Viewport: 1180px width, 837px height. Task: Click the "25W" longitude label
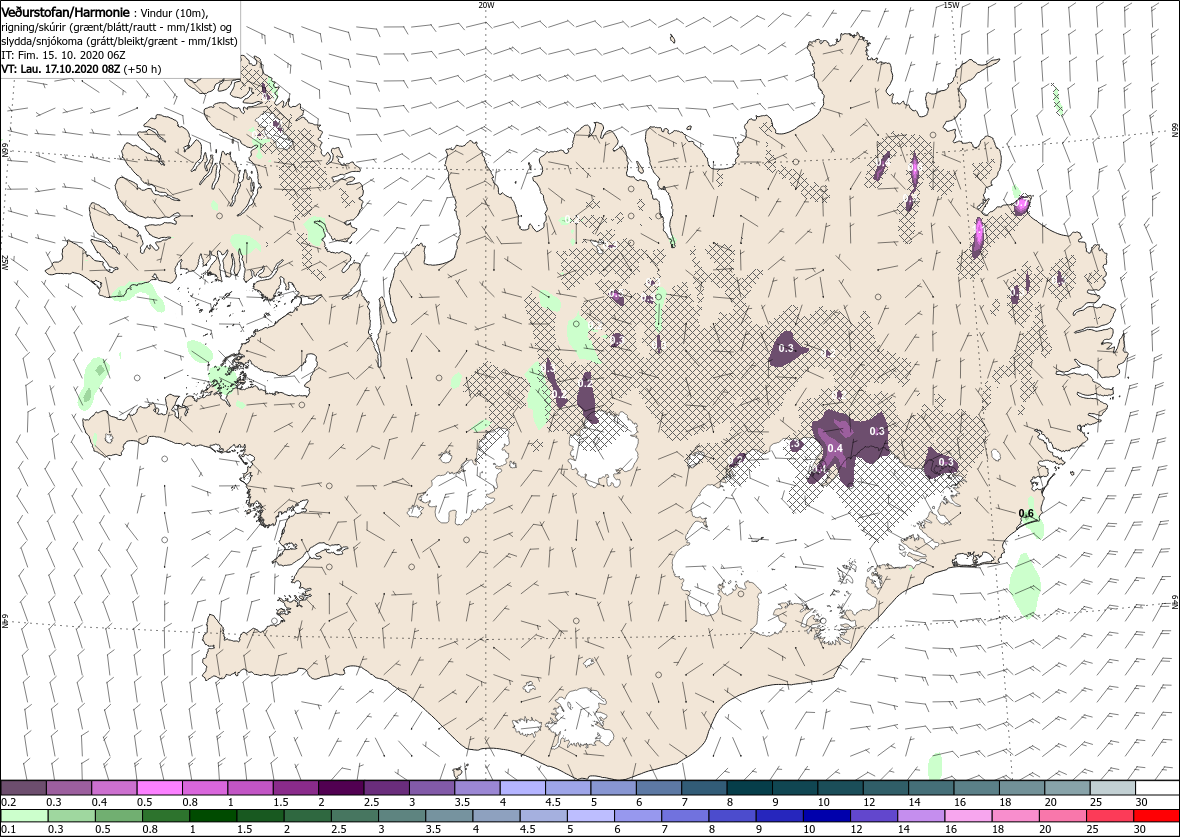click(x=5, y=262)
